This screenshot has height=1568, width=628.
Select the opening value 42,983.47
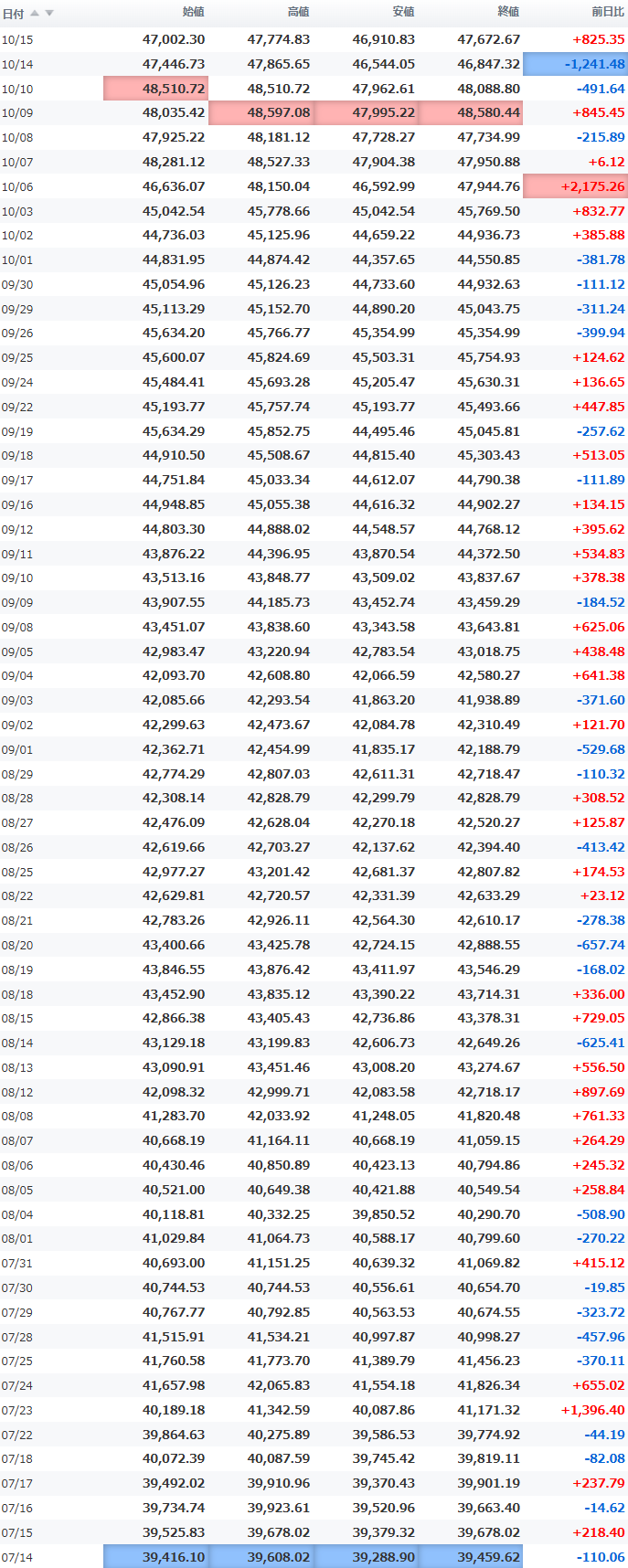(x=174, y=652)
